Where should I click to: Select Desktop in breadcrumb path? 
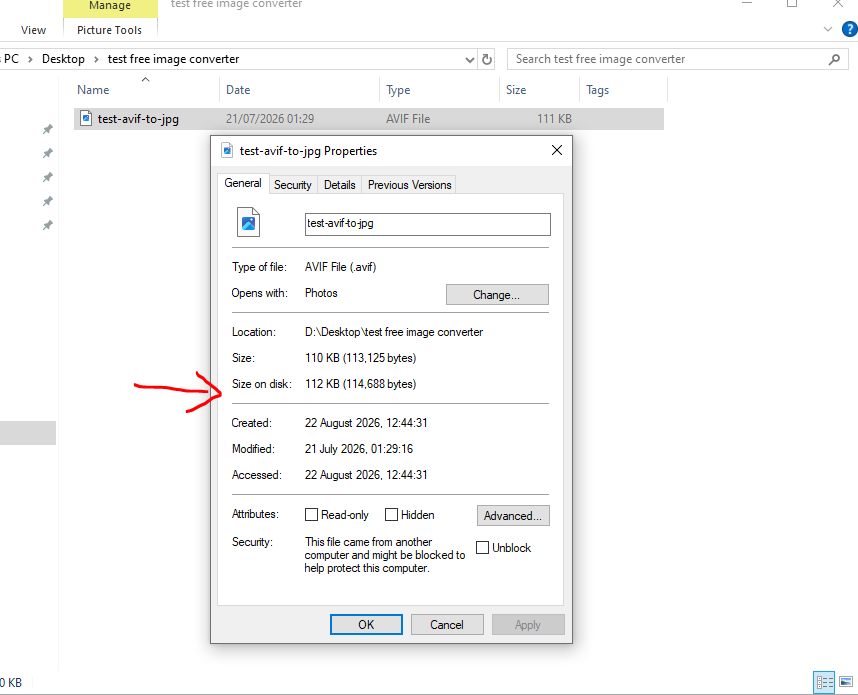[x=63, y=59]
